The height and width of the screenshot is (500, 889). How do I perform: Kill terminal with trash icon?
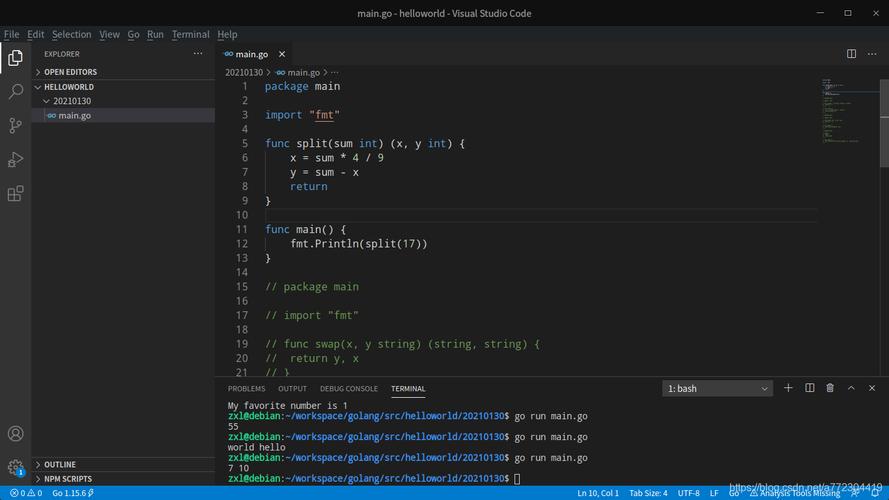[x=830, y=388]
